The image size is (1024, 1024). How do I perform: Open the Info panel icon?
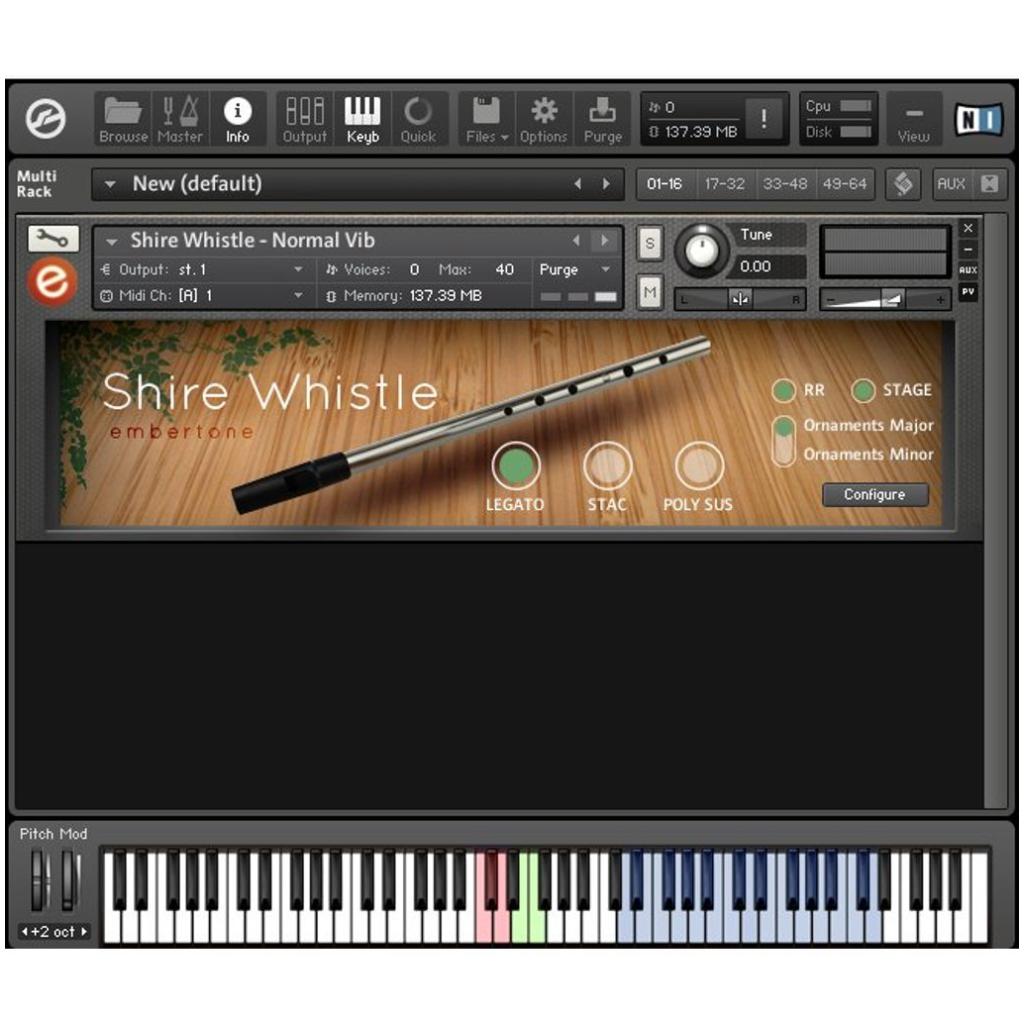click(x=238, y=119)
